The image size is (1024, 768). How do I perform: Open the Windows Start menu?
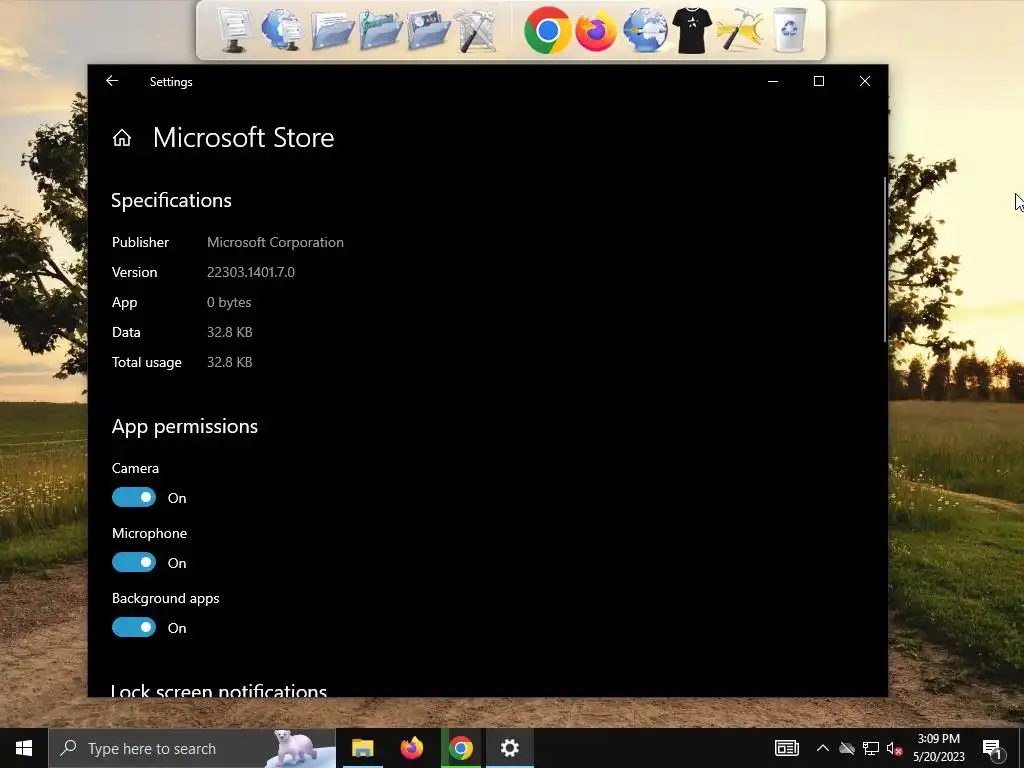click(24, 748)
